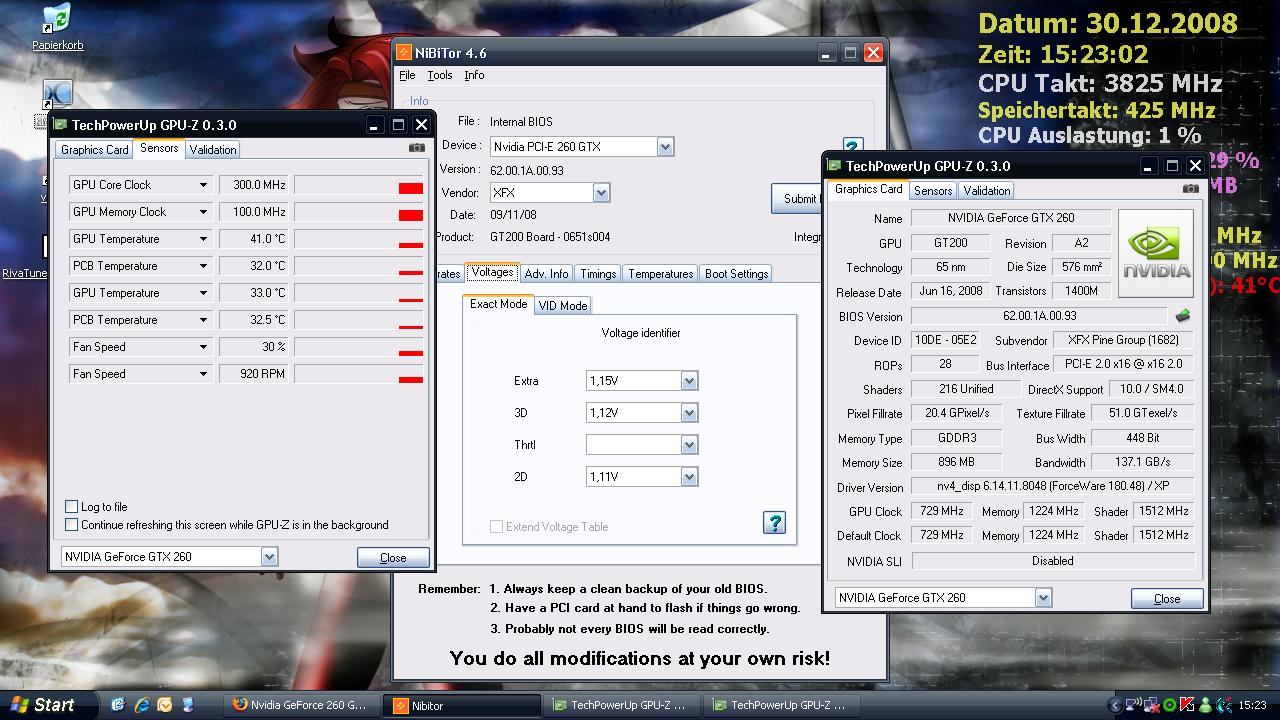1280x720 pixels.
Task: Open the 3D voltage 1,12V dropdown
Action: pyautogui.click(x=689, y=413)
